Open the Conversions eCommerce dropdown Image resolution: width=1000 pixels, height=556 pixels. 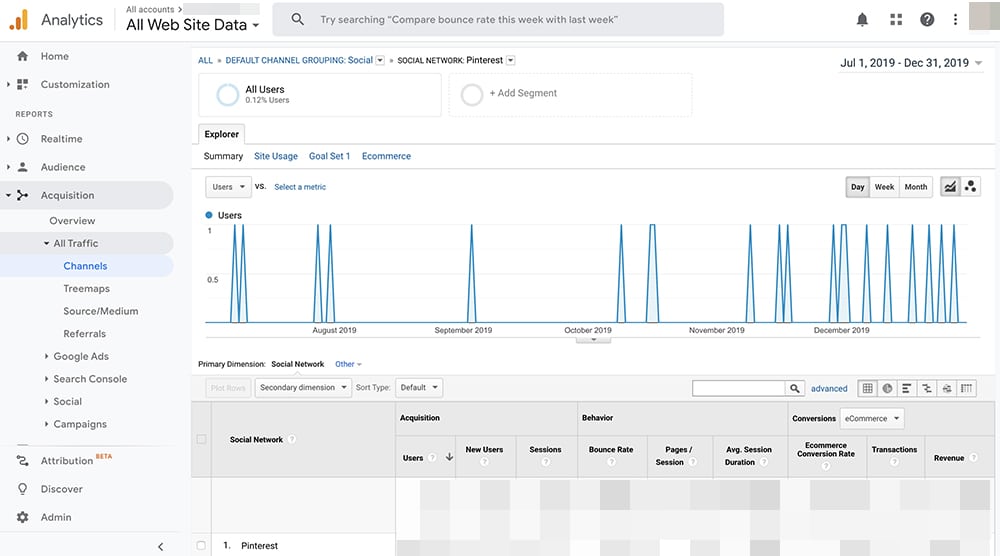872,418
